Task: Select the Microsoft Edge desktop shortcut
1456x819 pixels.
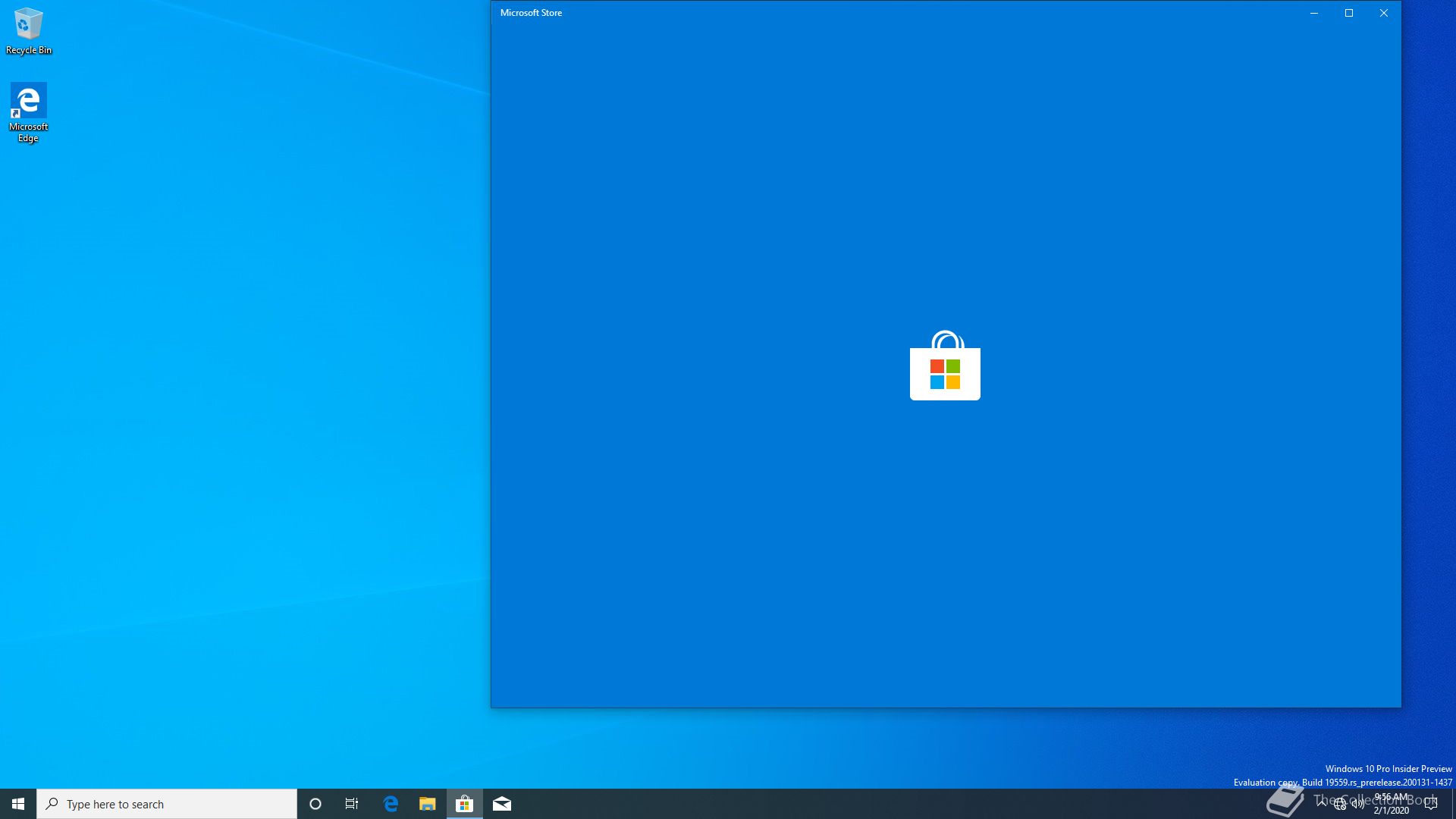Action: click(29, 111)
